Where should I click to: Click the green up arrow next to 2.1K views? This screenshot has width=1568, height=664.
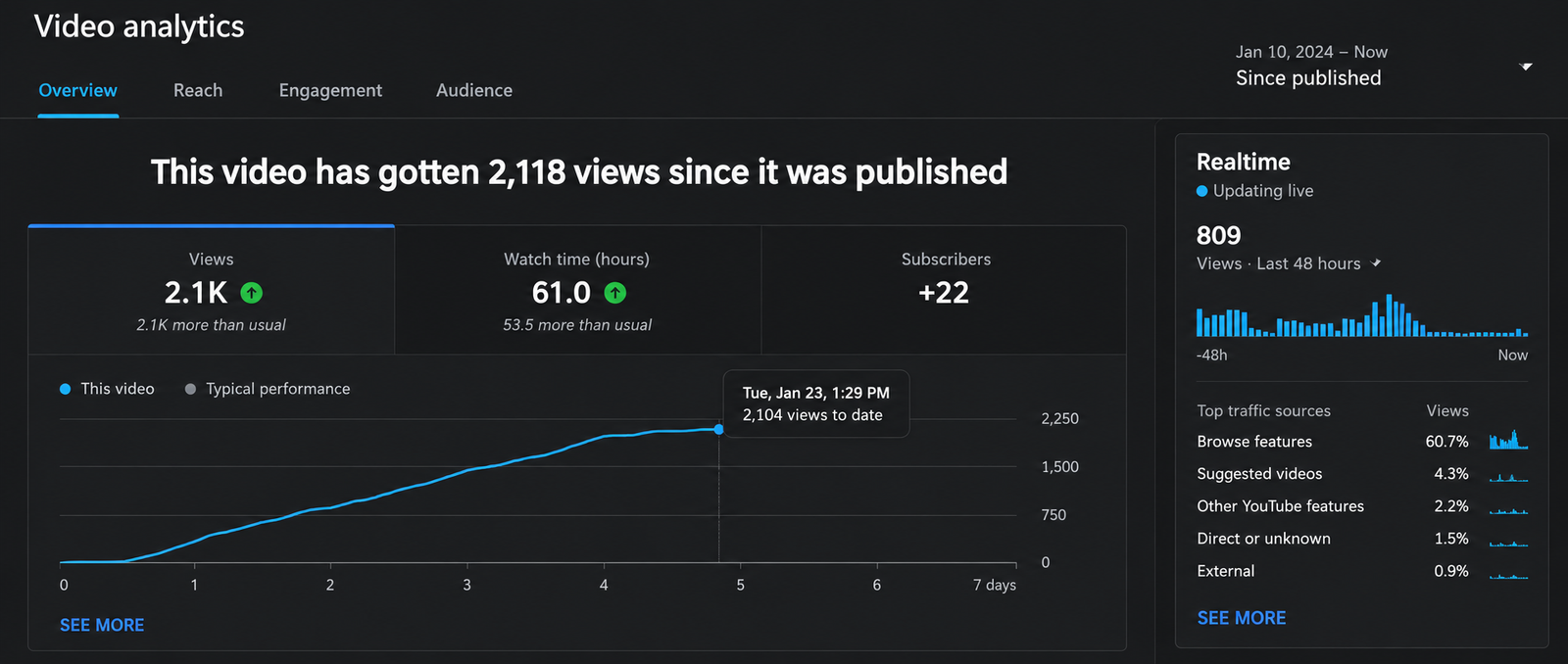click(252, 293)
